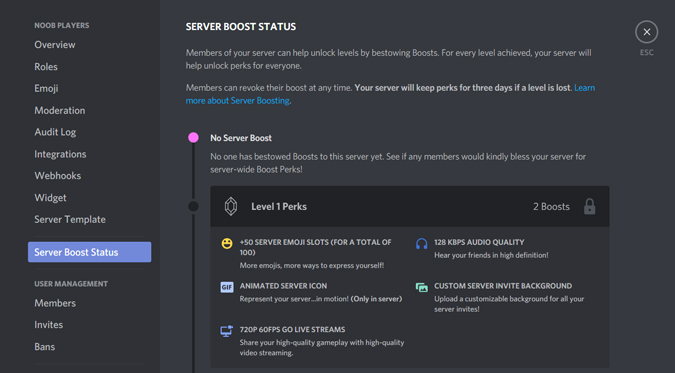Click the 'USER MANAGEMENT' section header
This screenshot has width=675, height=373.
tap(71, 284)
